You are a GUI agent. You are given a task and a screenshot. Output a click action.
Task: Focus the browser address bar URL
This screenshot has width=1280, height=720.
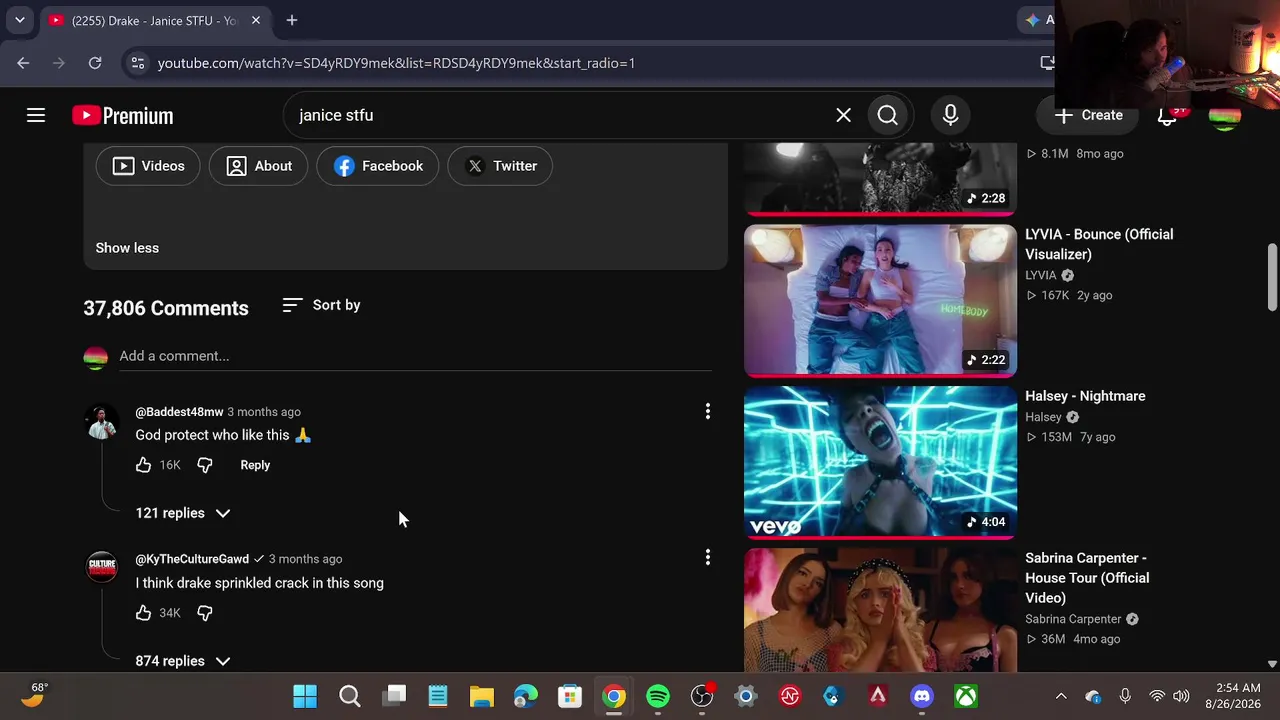tap(396, 63)
